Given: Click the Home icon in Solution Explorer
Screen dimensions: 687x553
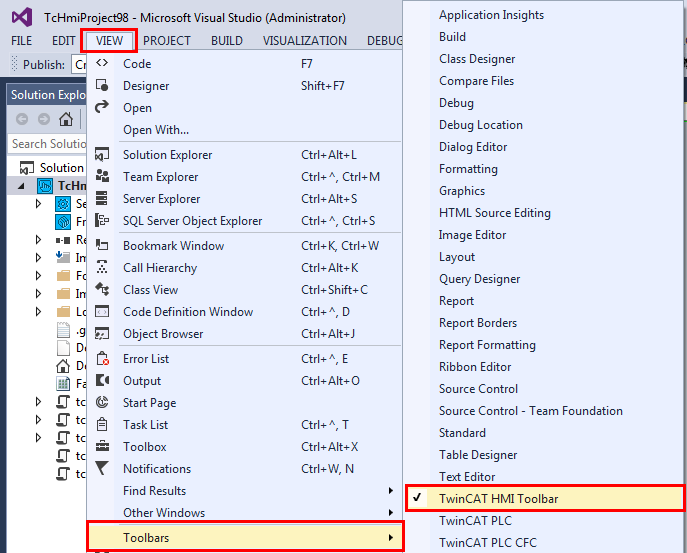Looking at the screenshot, I should [66, 119].
